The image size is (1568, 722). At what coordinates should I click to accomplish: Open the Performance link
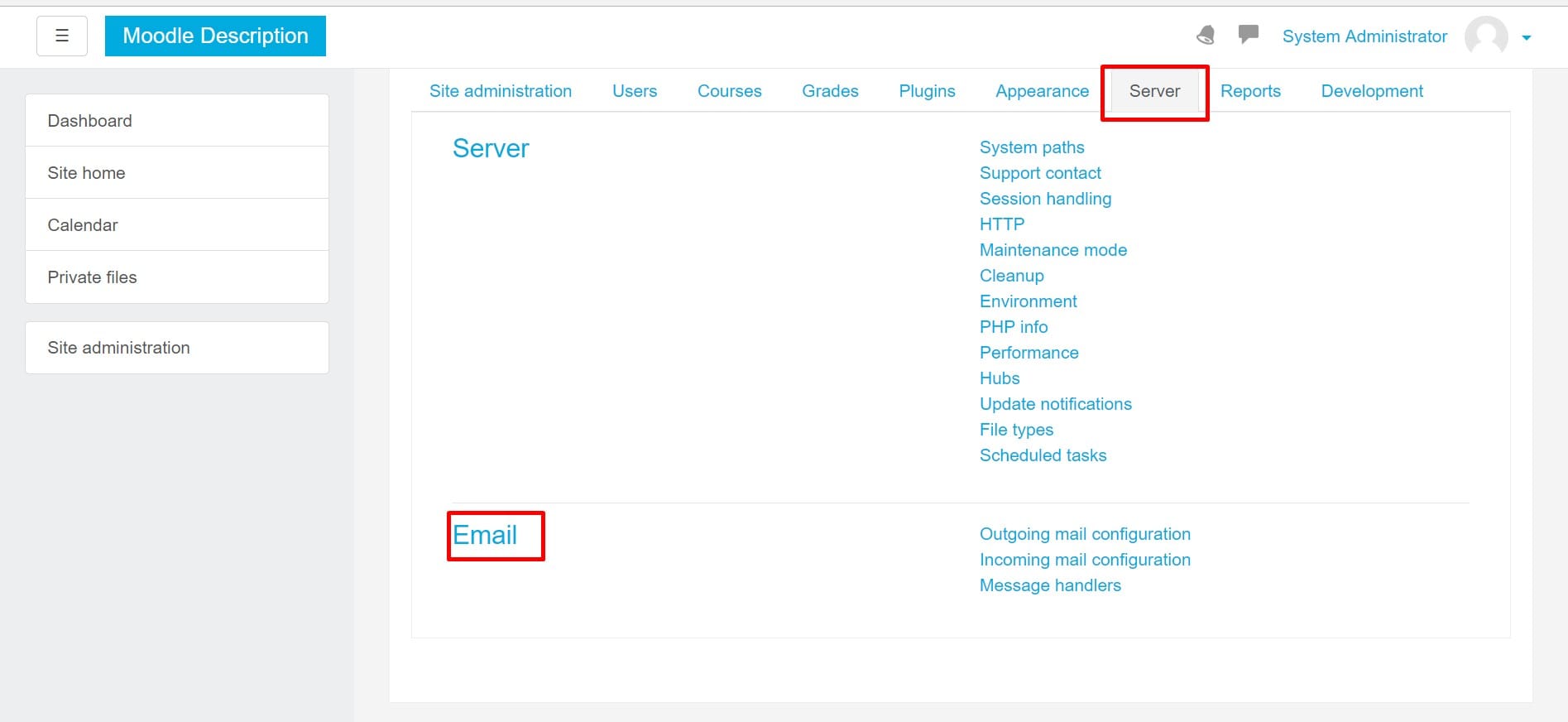click(x=1029, y=353)
